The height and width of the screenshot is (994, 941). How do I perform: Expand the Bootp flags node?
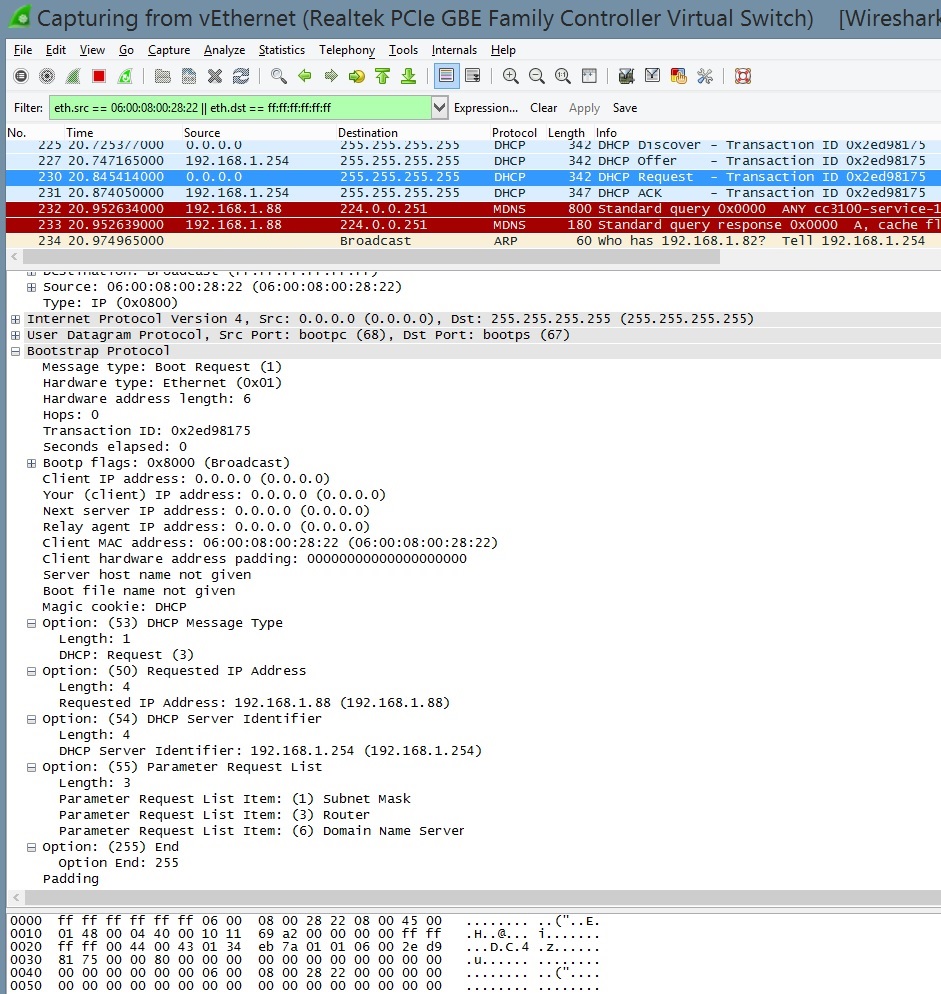coord(31,463)
